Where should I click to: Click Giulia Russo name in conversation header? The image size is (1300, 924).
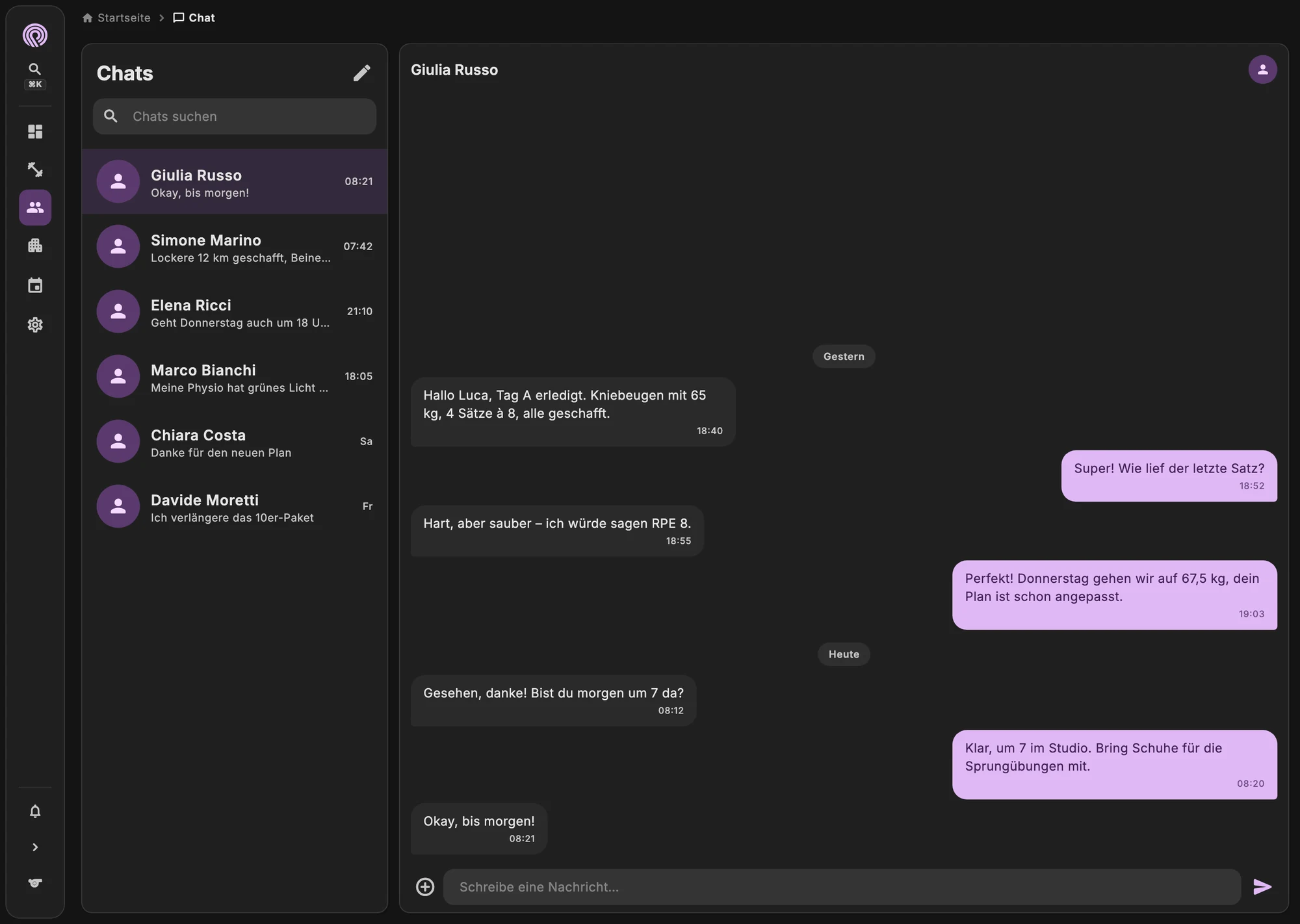click(454, 70)
